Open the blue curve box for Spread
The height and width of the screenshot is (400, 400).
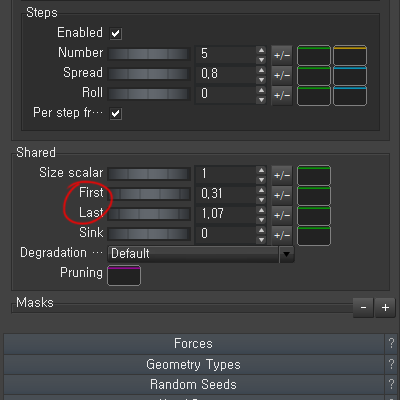click(350, 76)
